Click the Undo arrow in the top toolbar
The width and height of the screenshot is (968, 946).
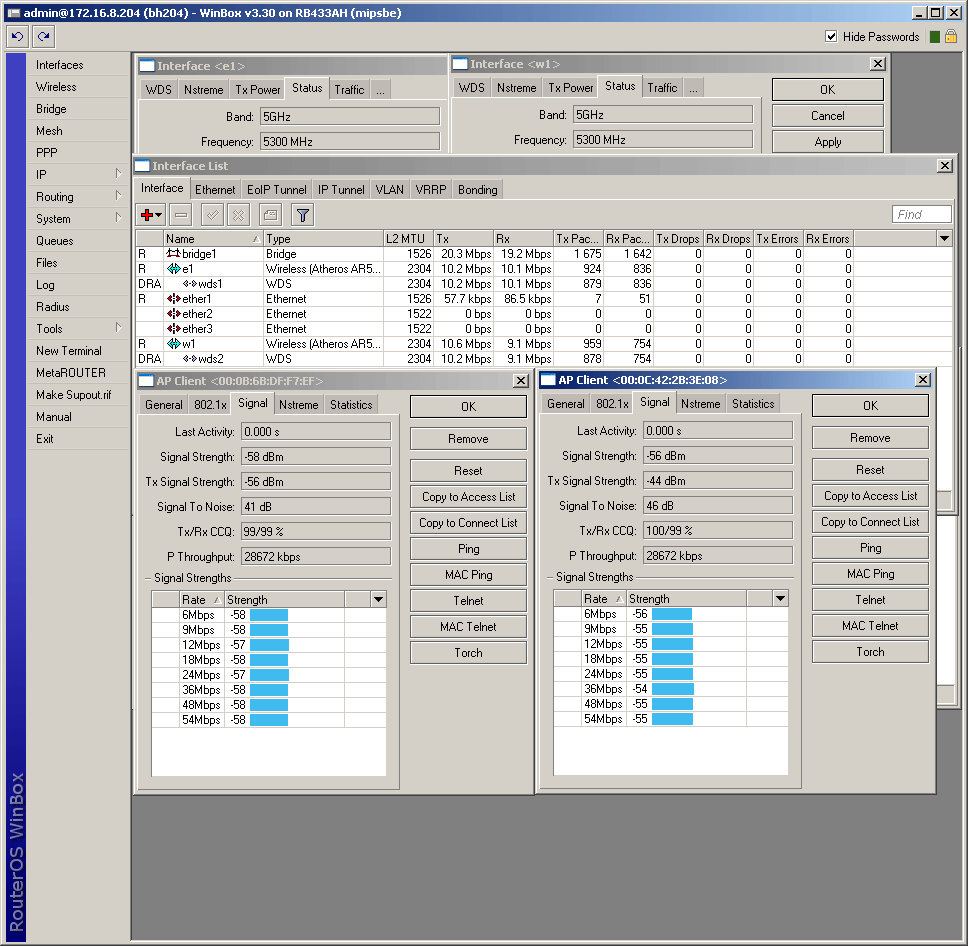(x=17, y=37)
